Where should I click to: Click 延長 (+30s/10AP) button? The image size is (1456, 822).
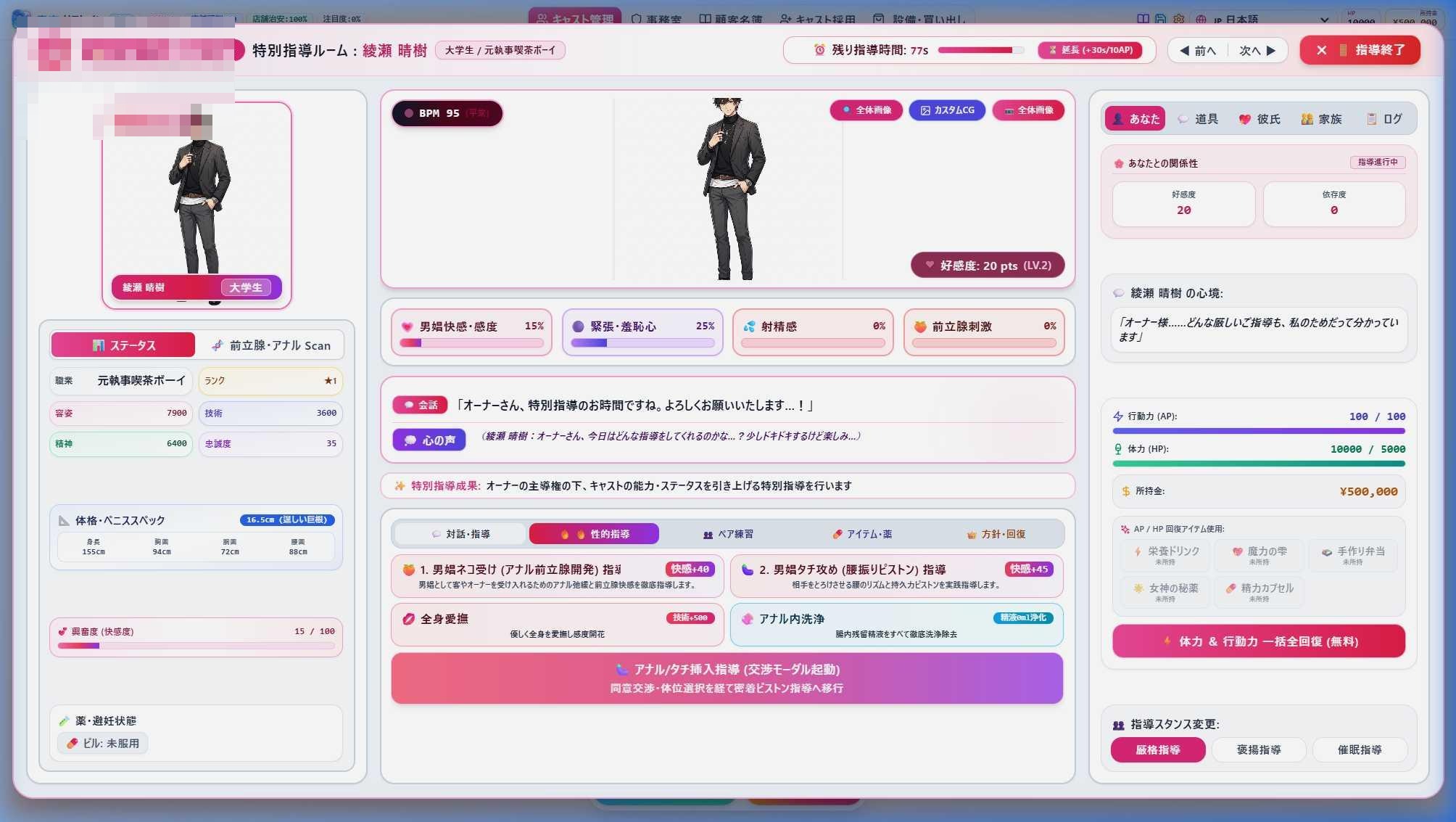[1090, 50]
